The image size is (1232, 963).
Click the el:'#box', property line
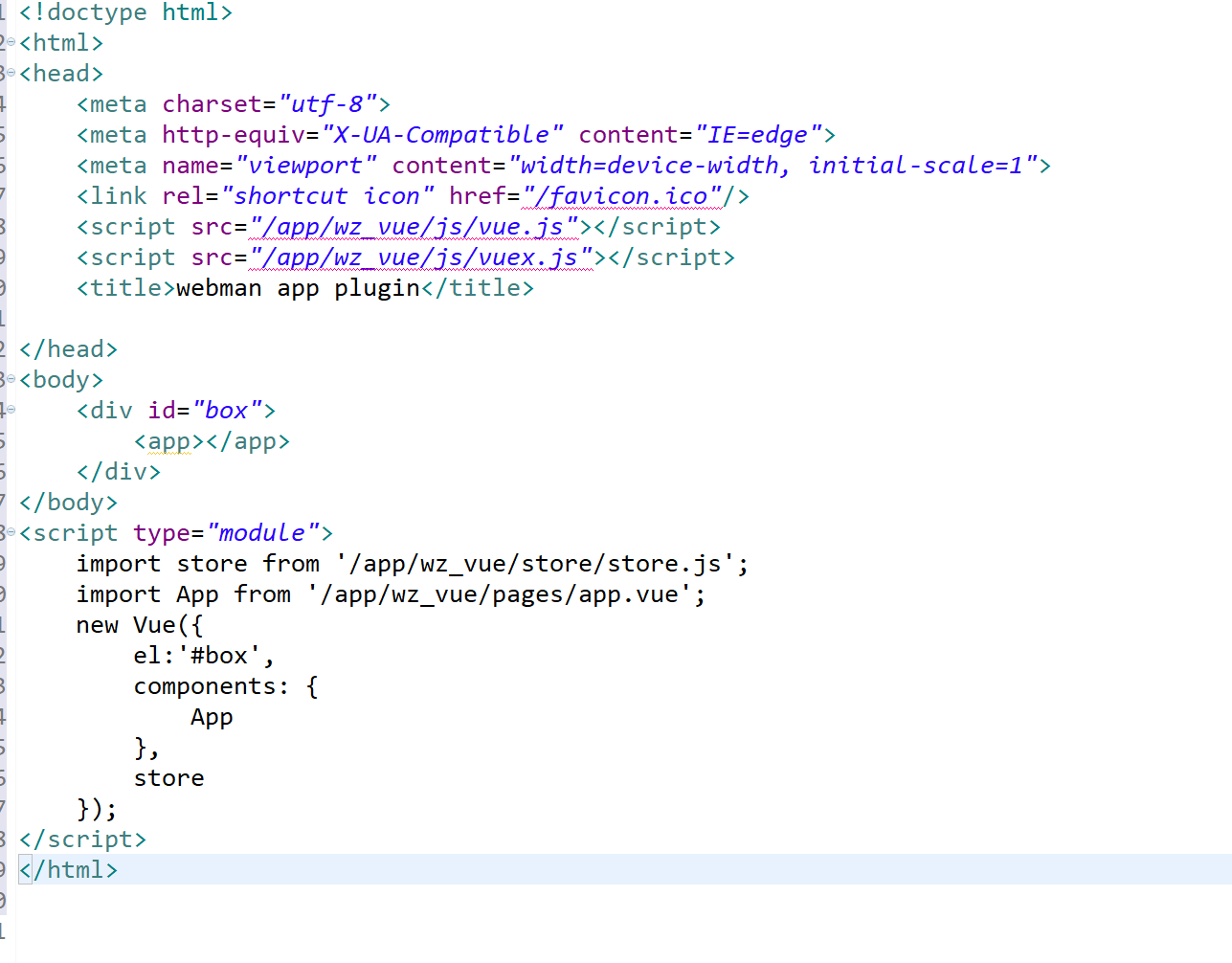point(204,656)
